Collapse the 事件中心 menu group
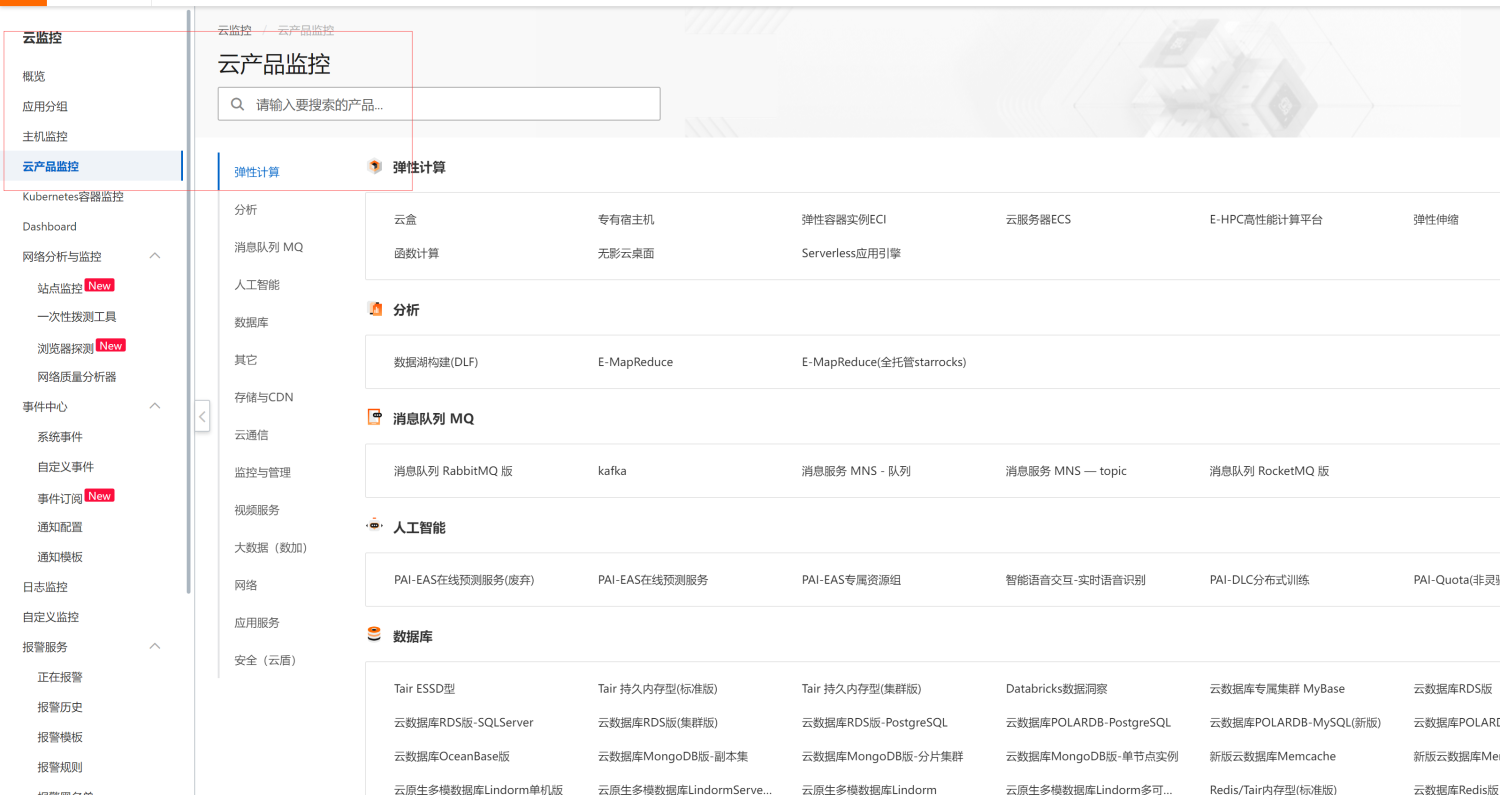1500x795 pixels. pos(155,406)
